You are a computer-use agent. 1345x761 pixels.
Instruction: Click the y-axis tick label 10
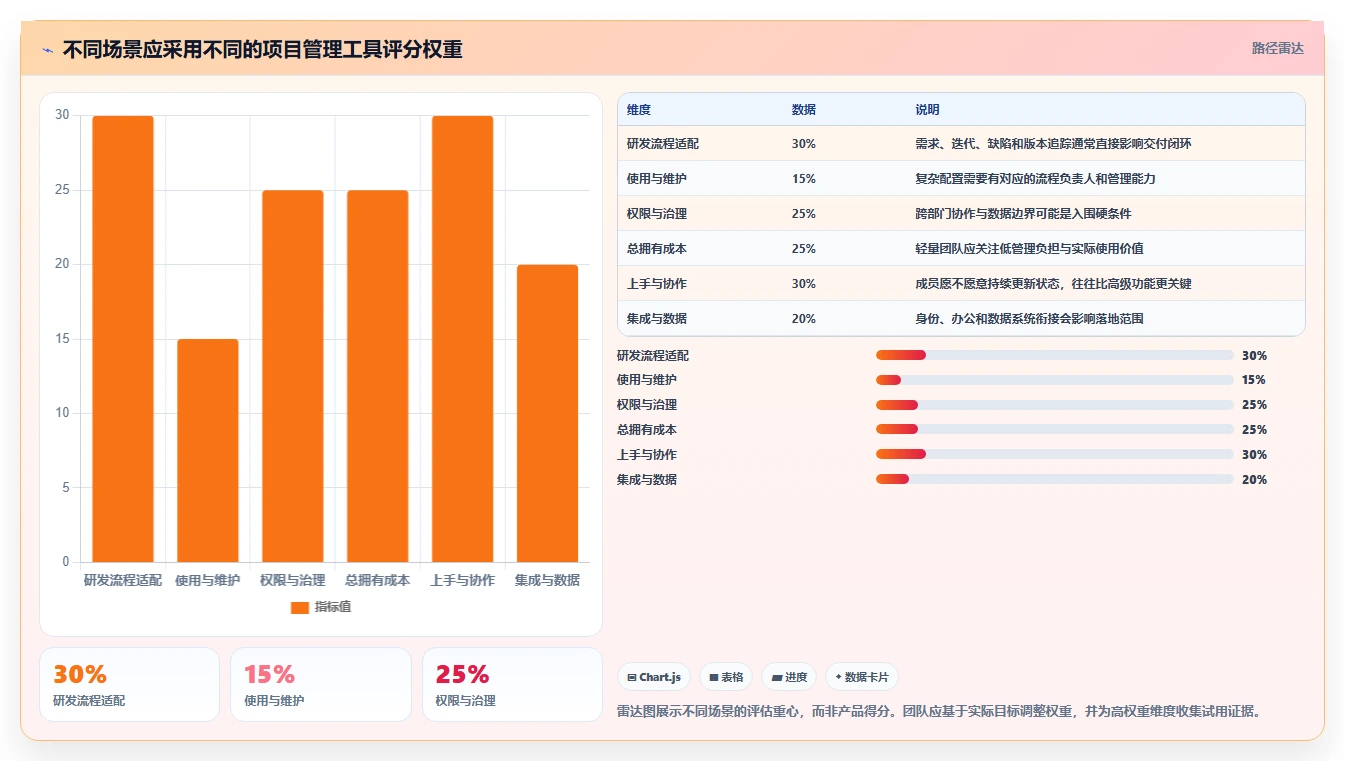[63, 413]
